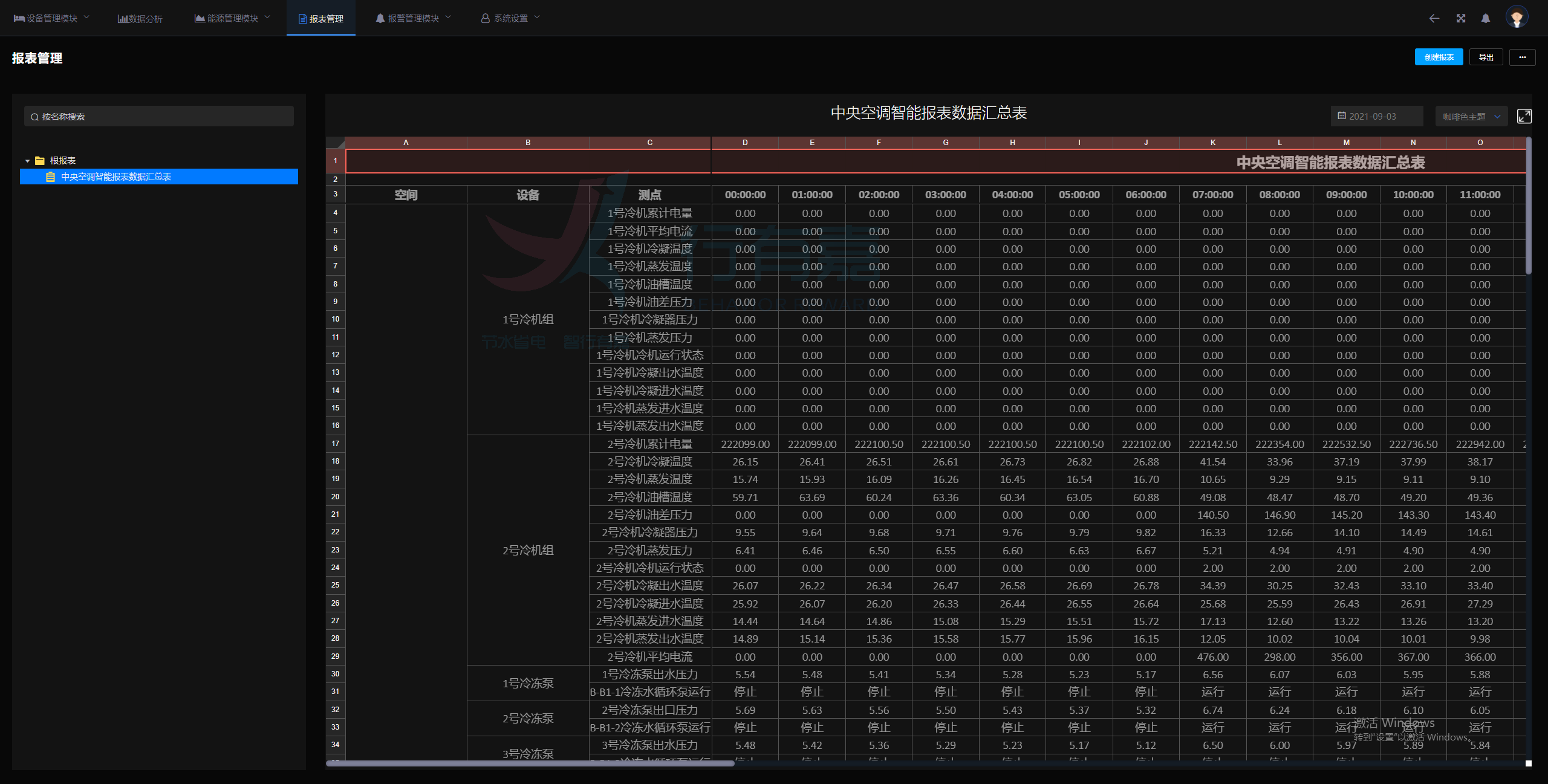The image size is (1548, 784).
Task: Select 中央空调智能报表数据汇总表 tree item
Action: click(x=159, y=177)
